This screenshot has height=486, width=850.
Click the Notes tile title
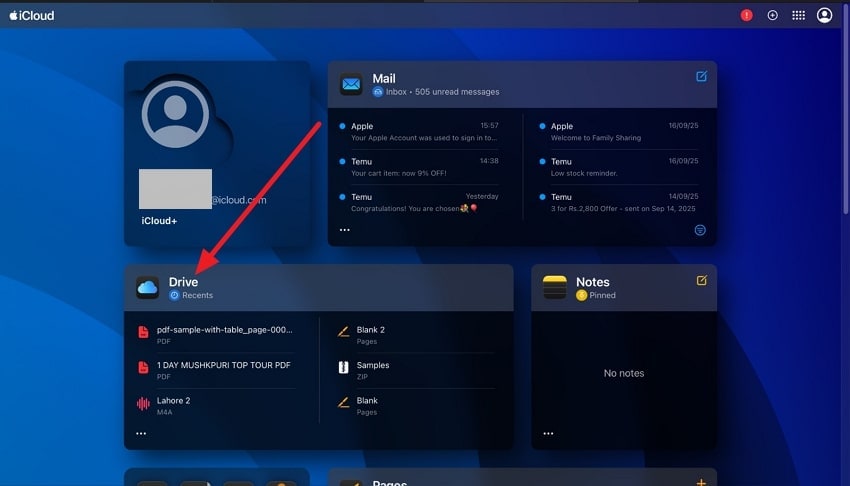[x=593, y=282]
